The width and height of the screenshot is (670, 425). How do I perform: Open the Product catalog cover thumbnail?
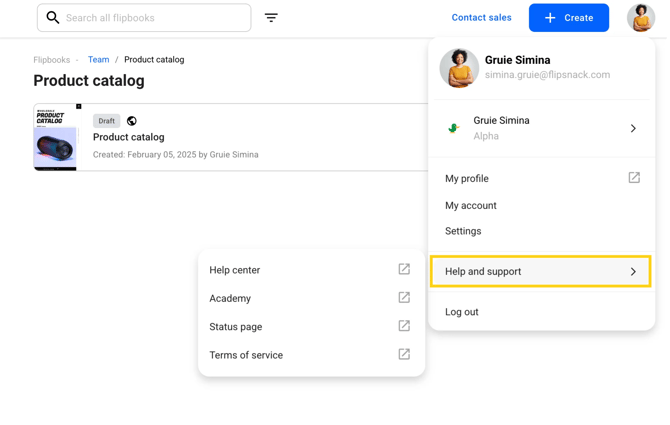pyautogui.click(x=57, y=137)
